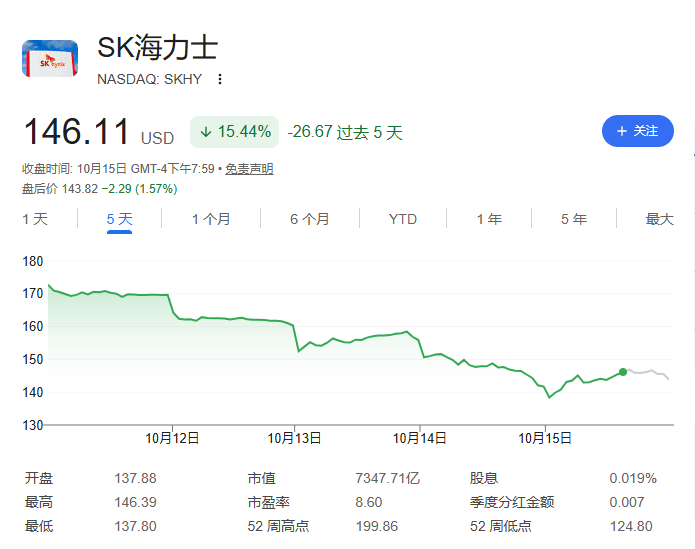Viewport: 695px width, 549px height.
Task: Click the 市盈率 value 8.60
Action: tap(369, 502)
